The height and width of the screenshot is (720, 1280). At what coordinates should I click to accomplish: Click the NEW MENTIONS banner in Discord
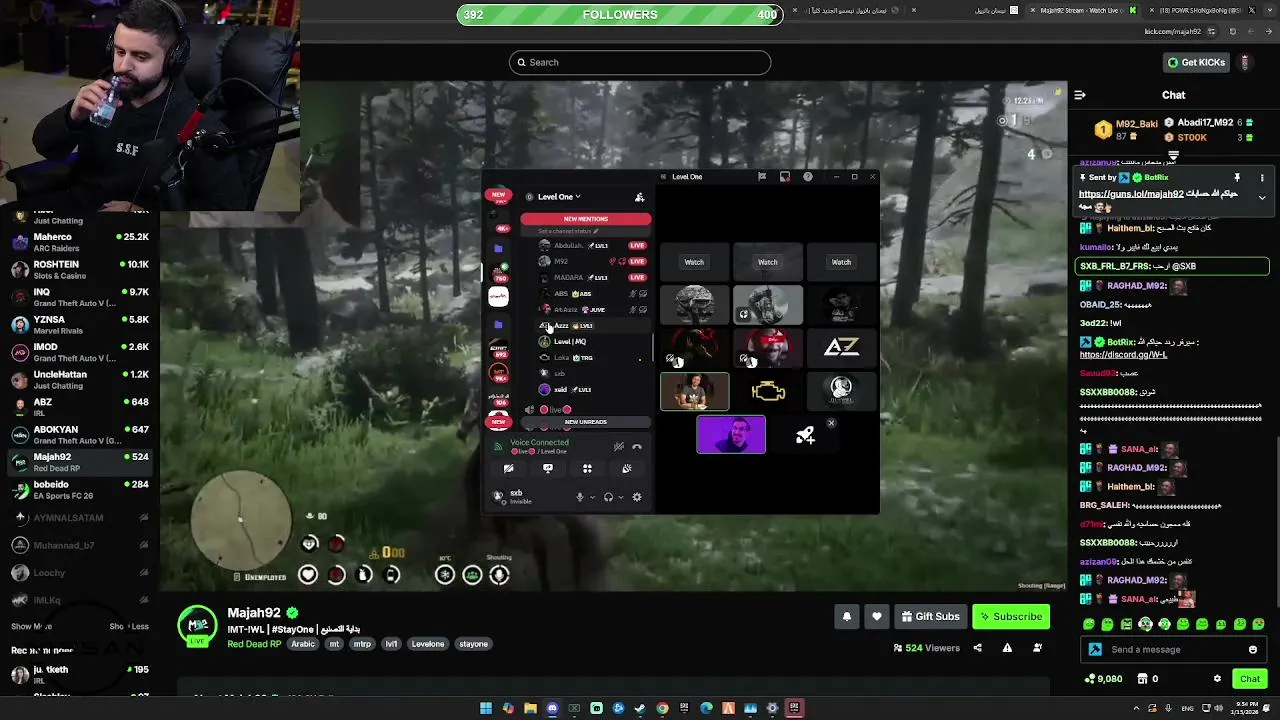click(x=585, y=219)
